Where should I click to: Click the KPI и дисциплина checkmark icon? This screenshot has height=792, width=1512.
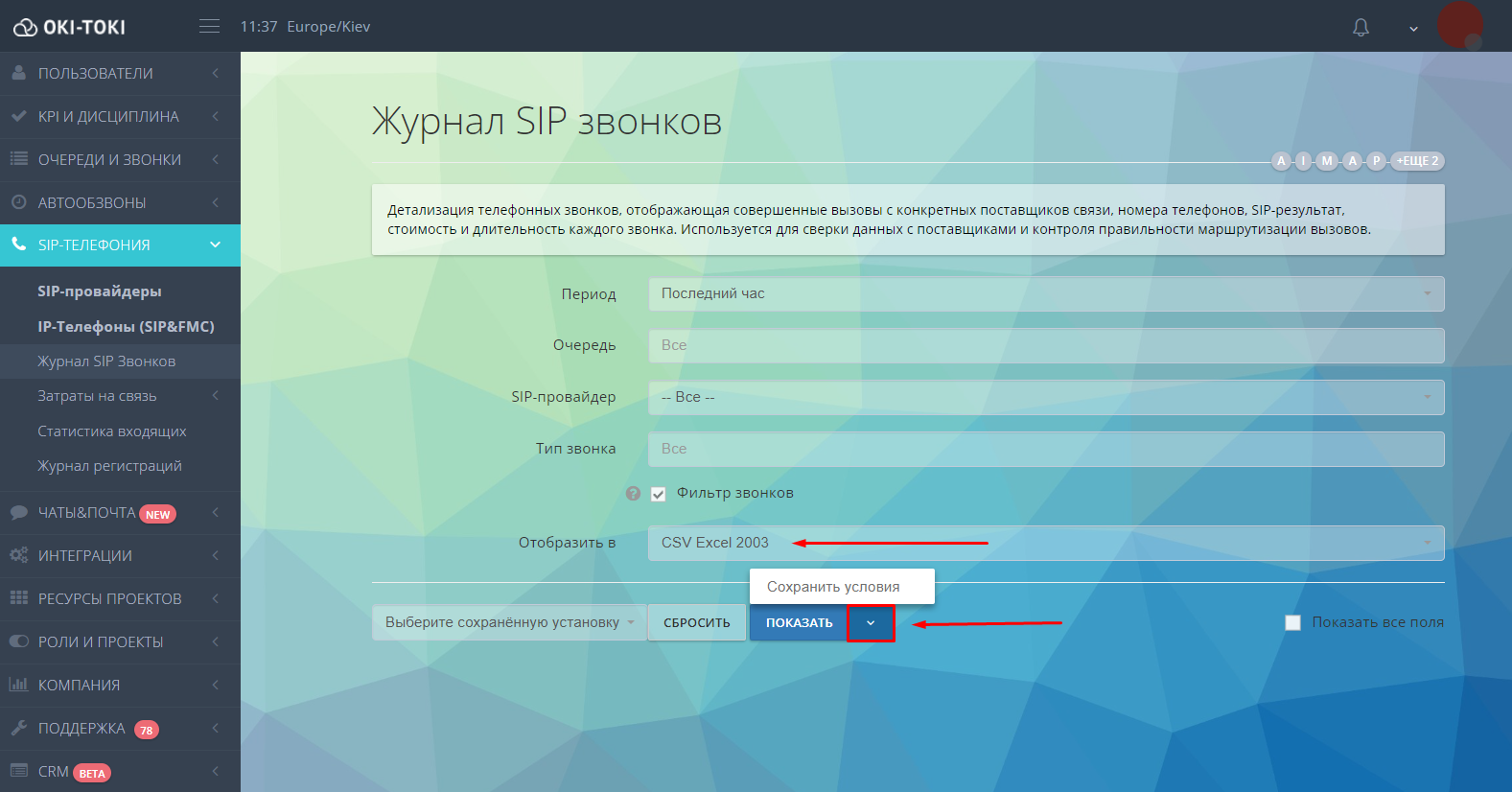(x=18, y=116)
